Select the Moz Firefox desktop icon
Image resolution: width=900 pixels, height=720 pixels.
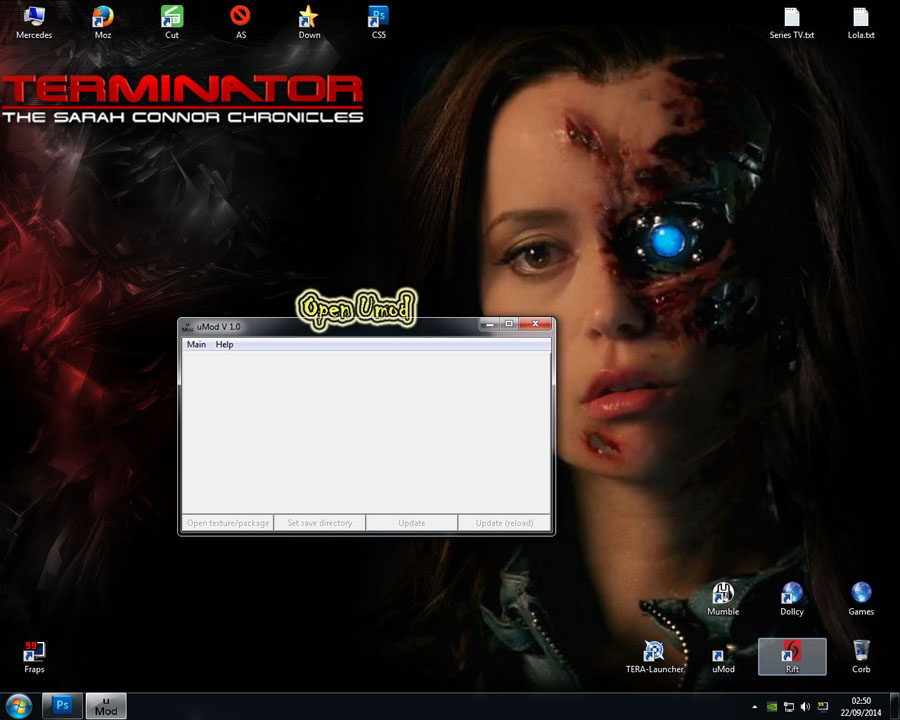[103, 21]
